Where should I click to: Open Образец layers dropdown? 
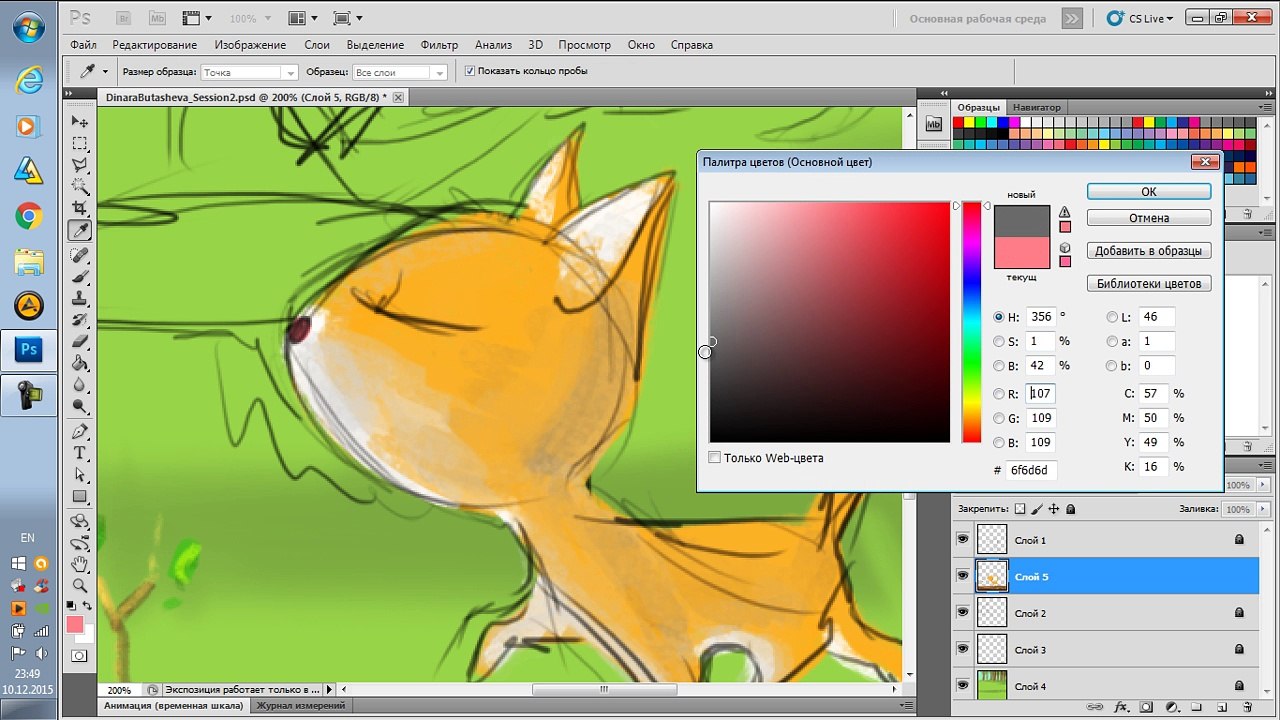(400, 72)
